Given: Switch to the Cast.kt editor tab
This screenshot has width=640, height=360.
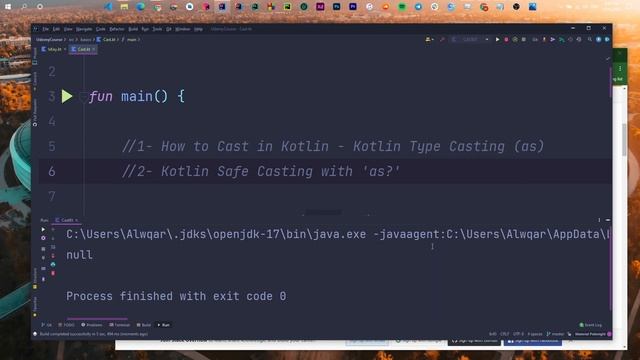Looking at the screenshot, I should coord(83,49).
